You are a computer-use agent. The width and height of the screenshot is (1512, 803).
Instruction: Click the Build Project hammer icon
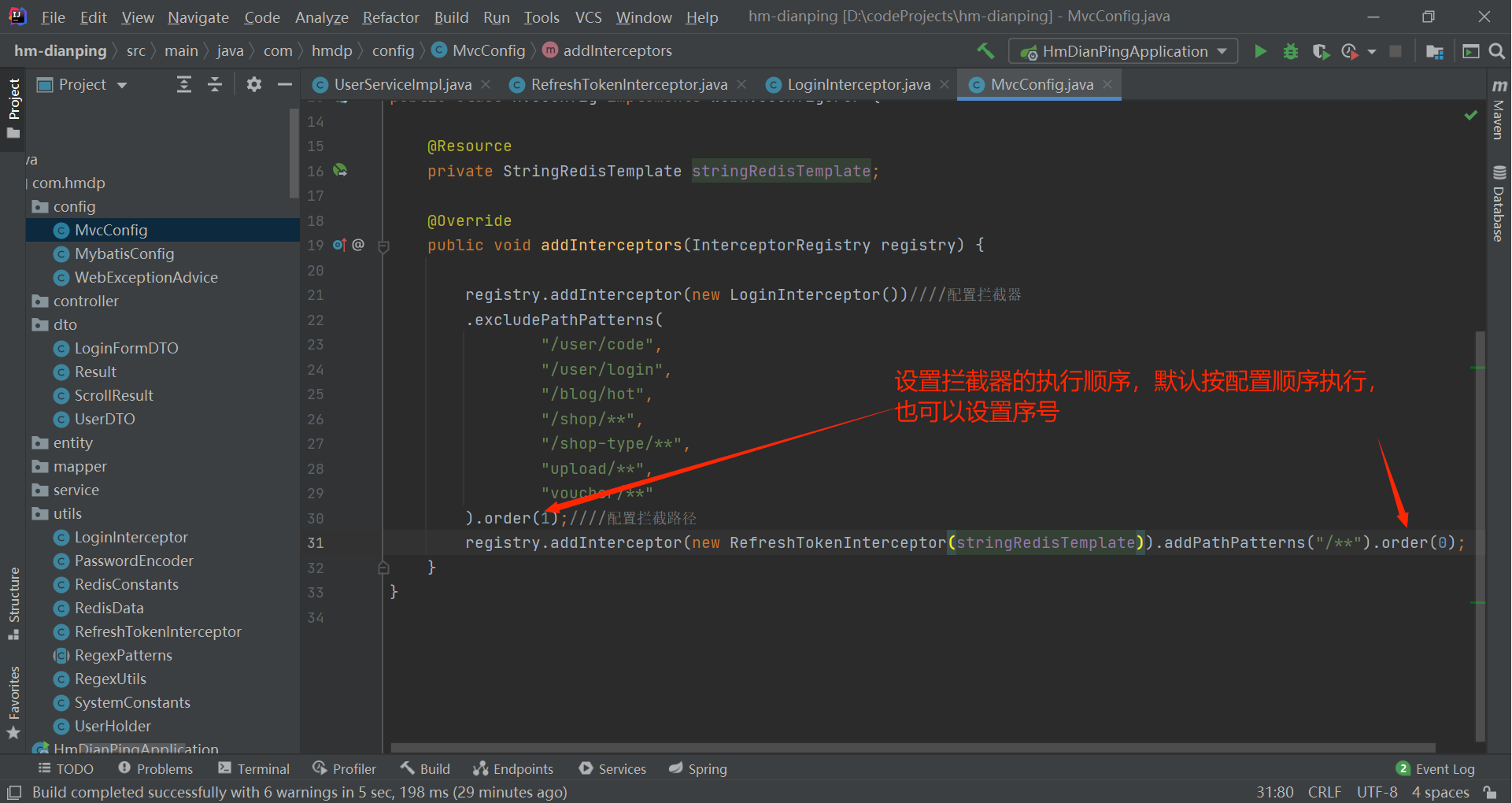985,51
